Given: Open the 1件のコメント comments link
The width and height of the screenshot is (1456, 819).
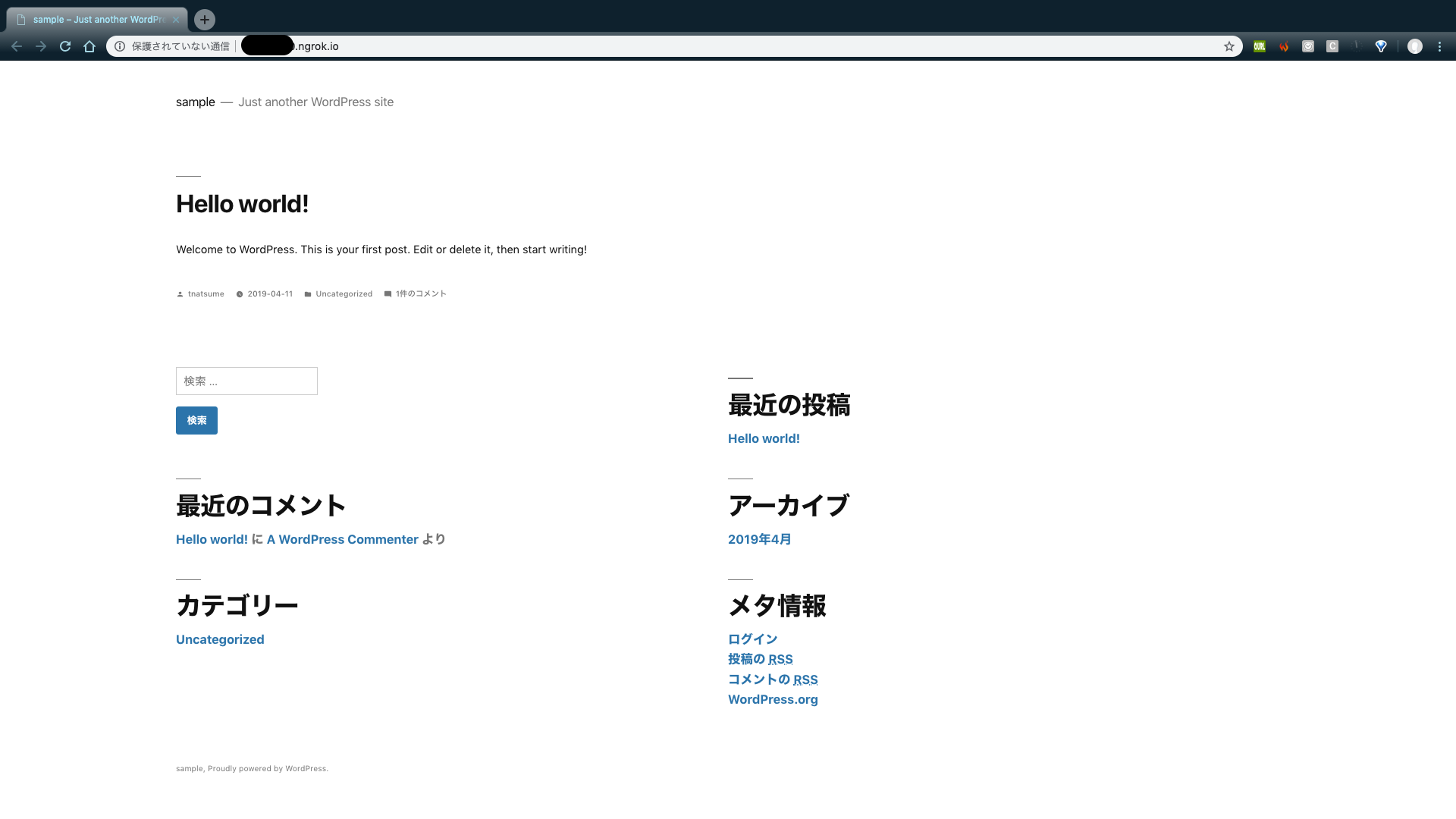Looking at the screenshot, I should [421, 293].
